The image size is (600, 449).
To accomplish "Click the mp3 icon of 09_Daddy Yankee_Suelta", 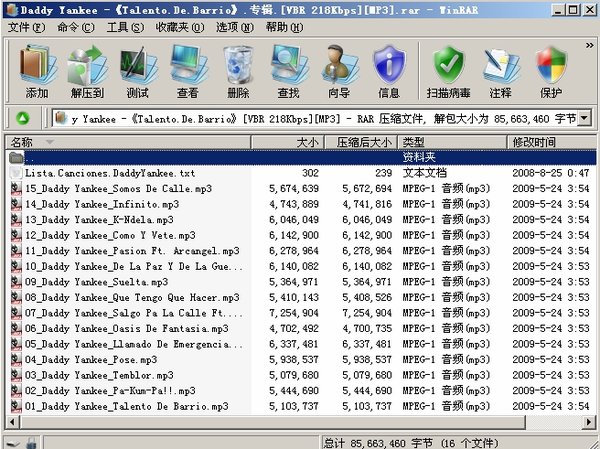I will (x=16, y=282).
